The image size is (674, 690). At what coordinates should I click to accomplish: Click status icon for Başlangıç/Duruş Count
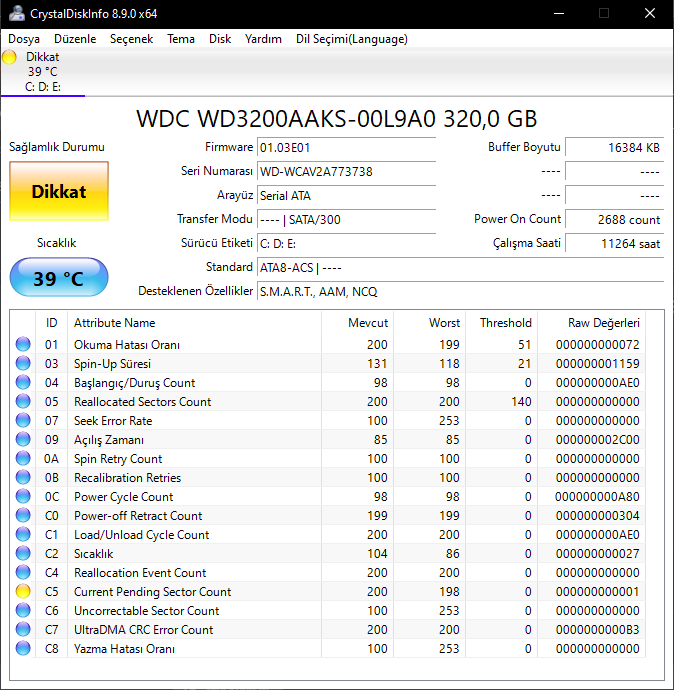[x=23, y=382]
